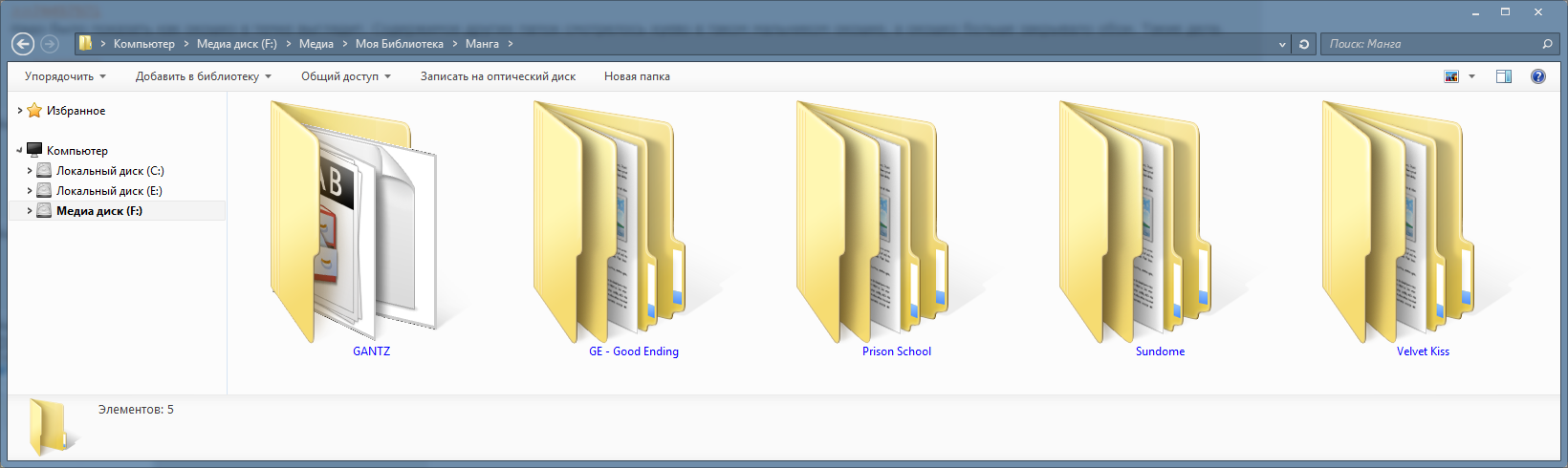Select Медиа диск (F:) in navigation pane
The image size is (1568, 468).
click(99, 211)
